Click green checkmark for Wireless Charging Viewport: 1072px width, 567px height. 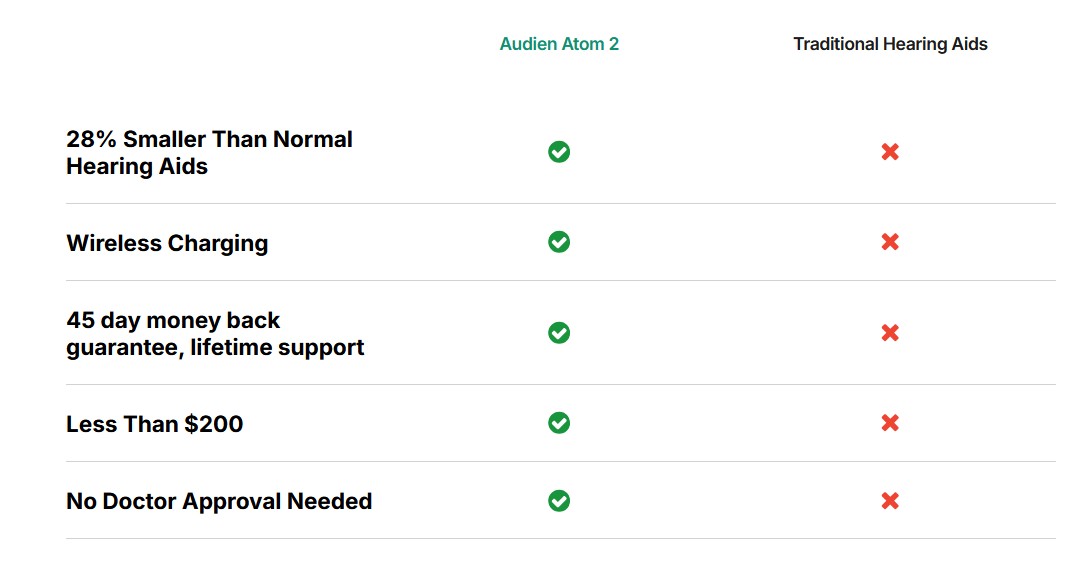pos(559,241)
